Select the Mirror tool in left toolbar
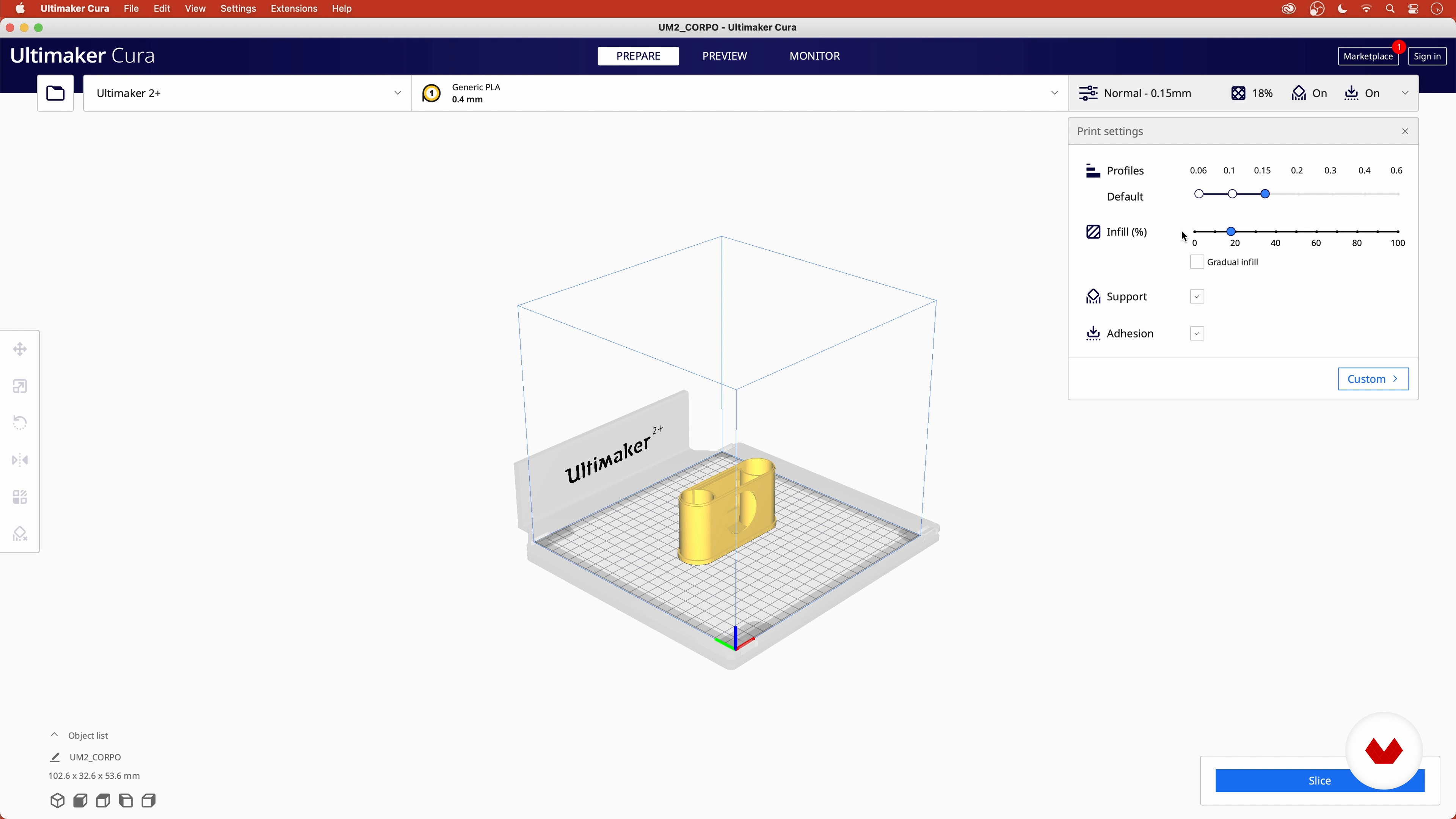 [x=20, y=460]
